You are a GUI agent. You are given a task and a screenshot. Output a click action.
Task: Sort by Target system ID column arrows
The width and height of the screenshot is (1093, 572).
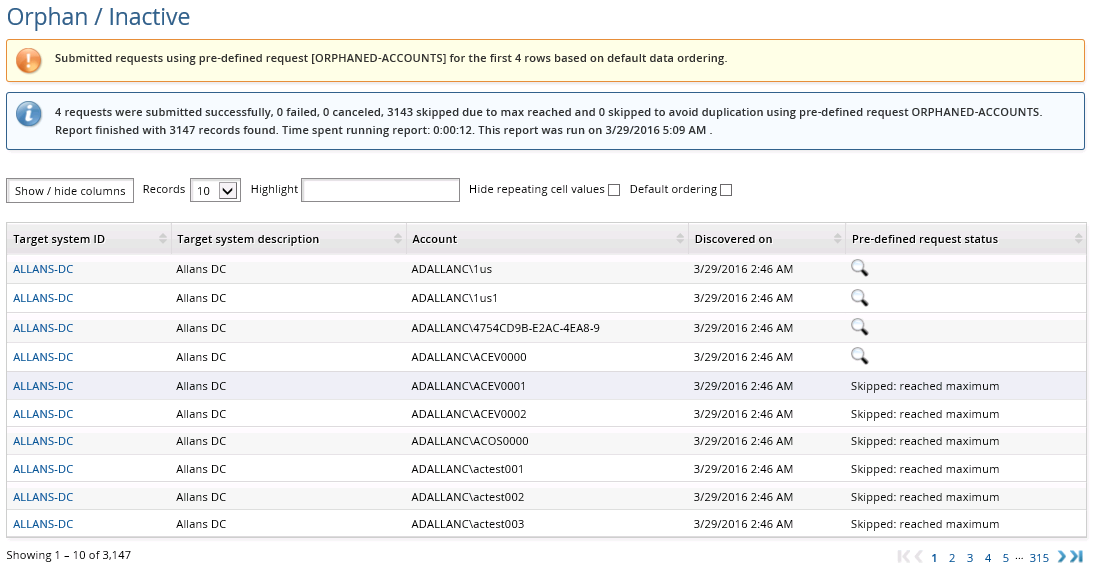[163, 239]
